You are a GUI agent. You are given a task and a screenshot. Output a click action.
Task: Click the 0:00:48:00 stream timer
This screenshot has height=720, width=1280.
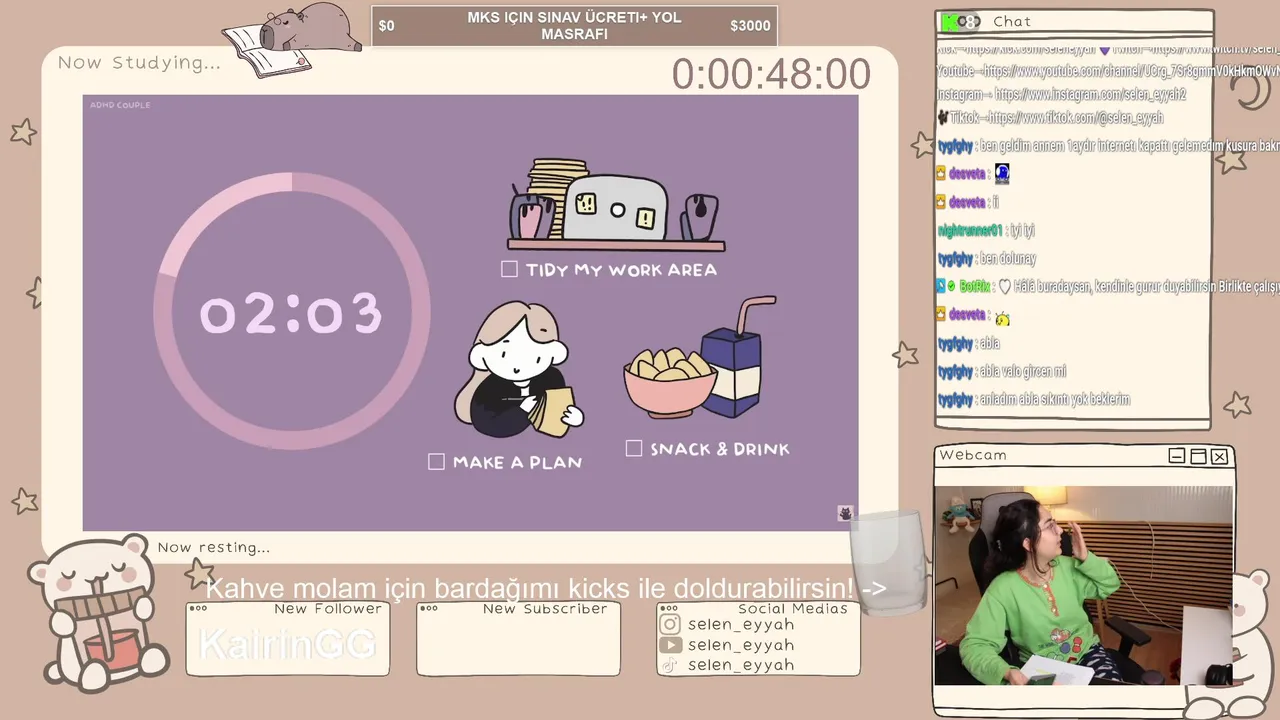click(x=771, y=74)
